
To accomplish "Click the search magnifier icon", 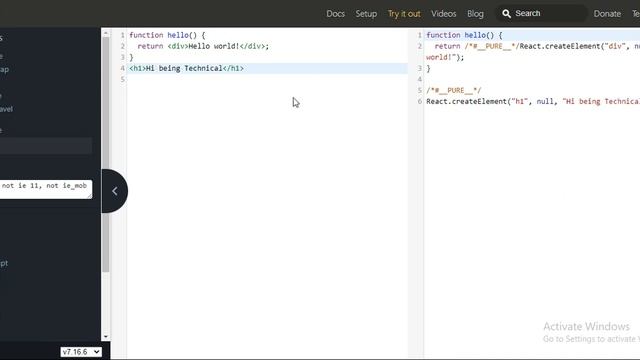I will point(506,14).
